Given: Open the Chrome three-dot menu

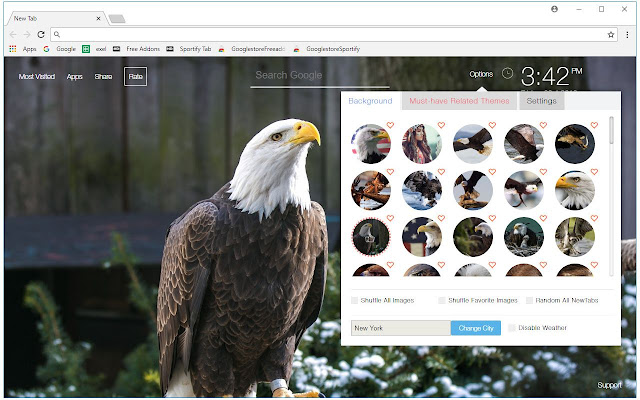Looking at the screenshot, I should coord(627,35).
